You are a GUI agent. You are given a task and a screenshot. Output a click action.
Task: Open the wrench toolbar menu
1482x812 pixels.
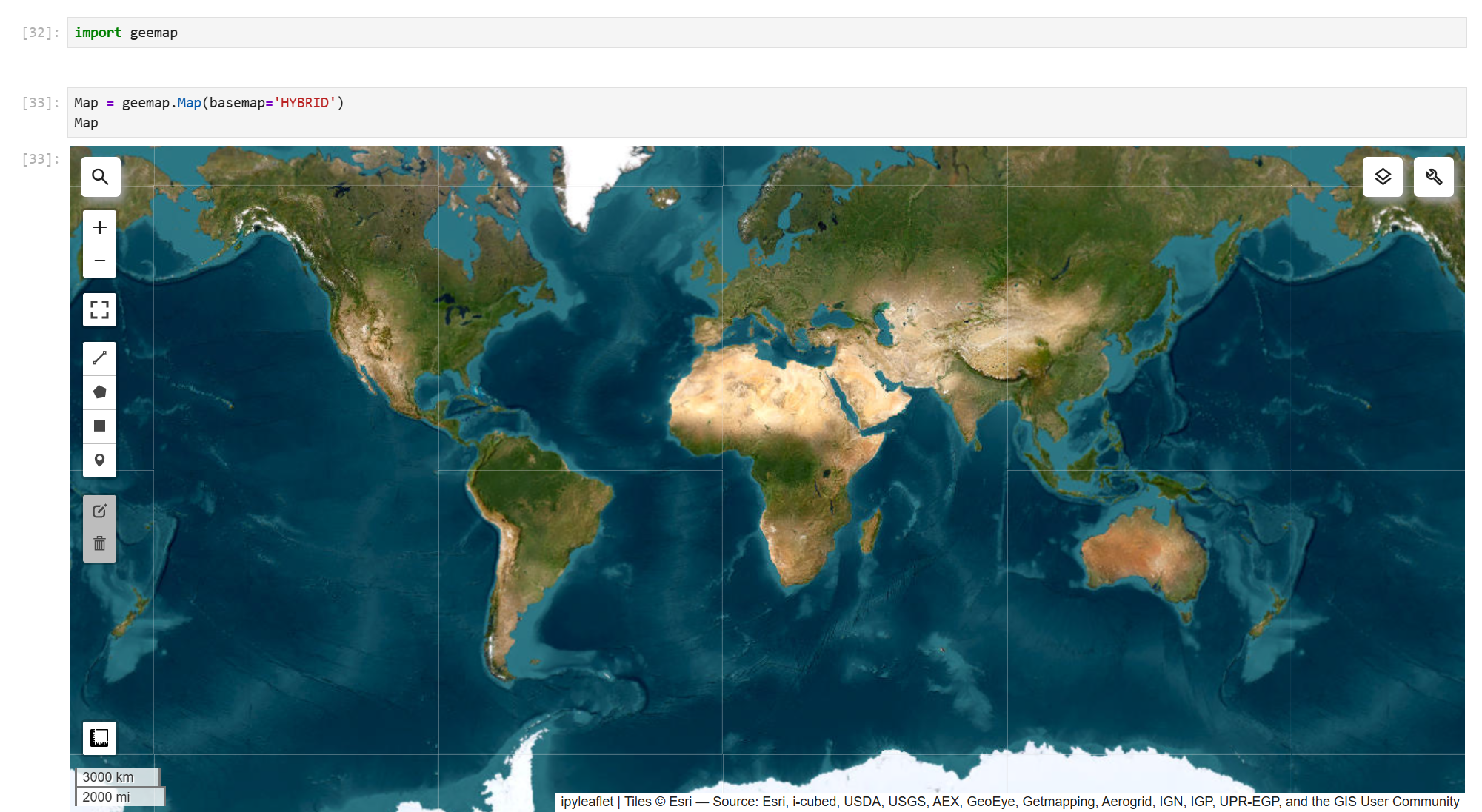[x=1434, y=177]
